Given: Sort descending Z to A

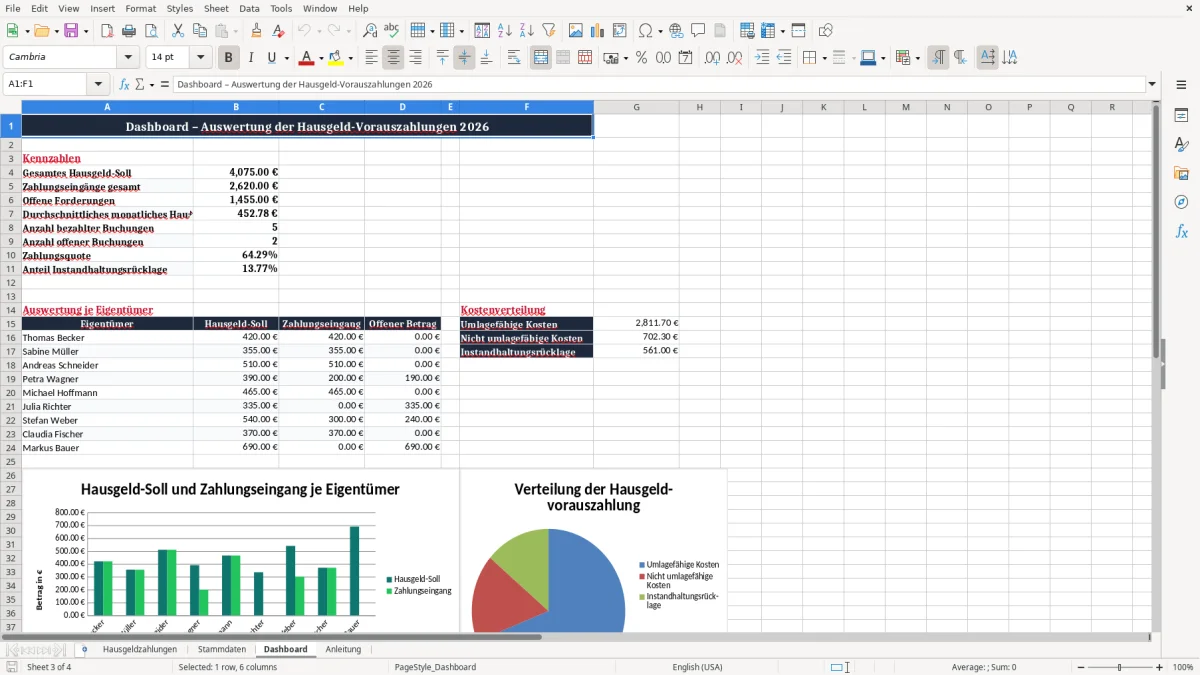Looking at the screenshot, I should [527, 30].
